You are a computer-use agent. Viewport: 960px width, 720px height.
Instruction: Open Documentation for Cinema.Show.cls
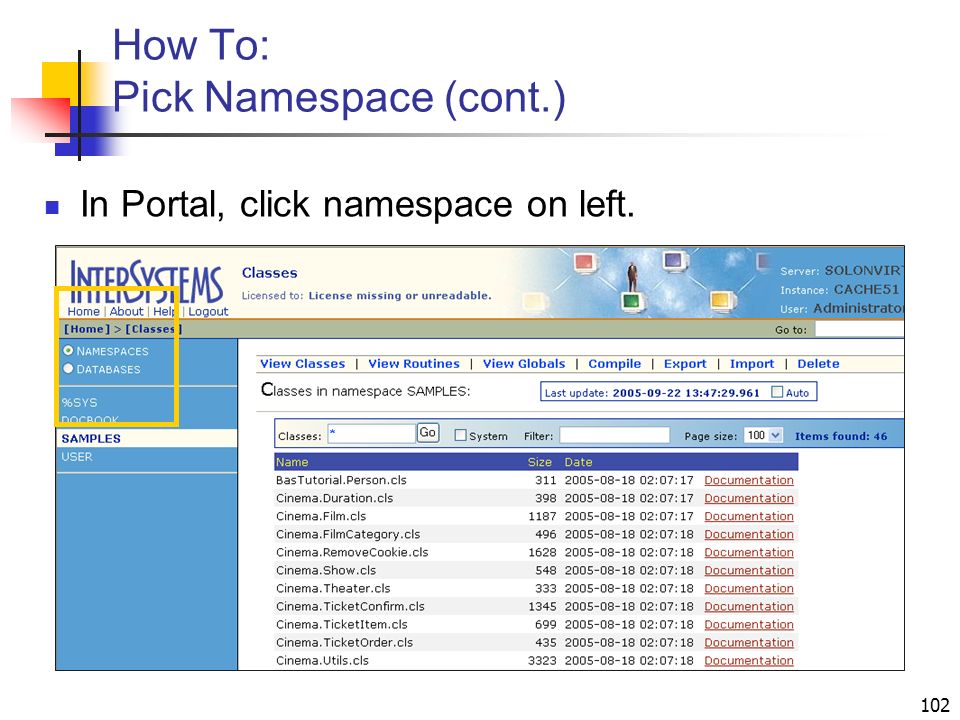[749, 571]
